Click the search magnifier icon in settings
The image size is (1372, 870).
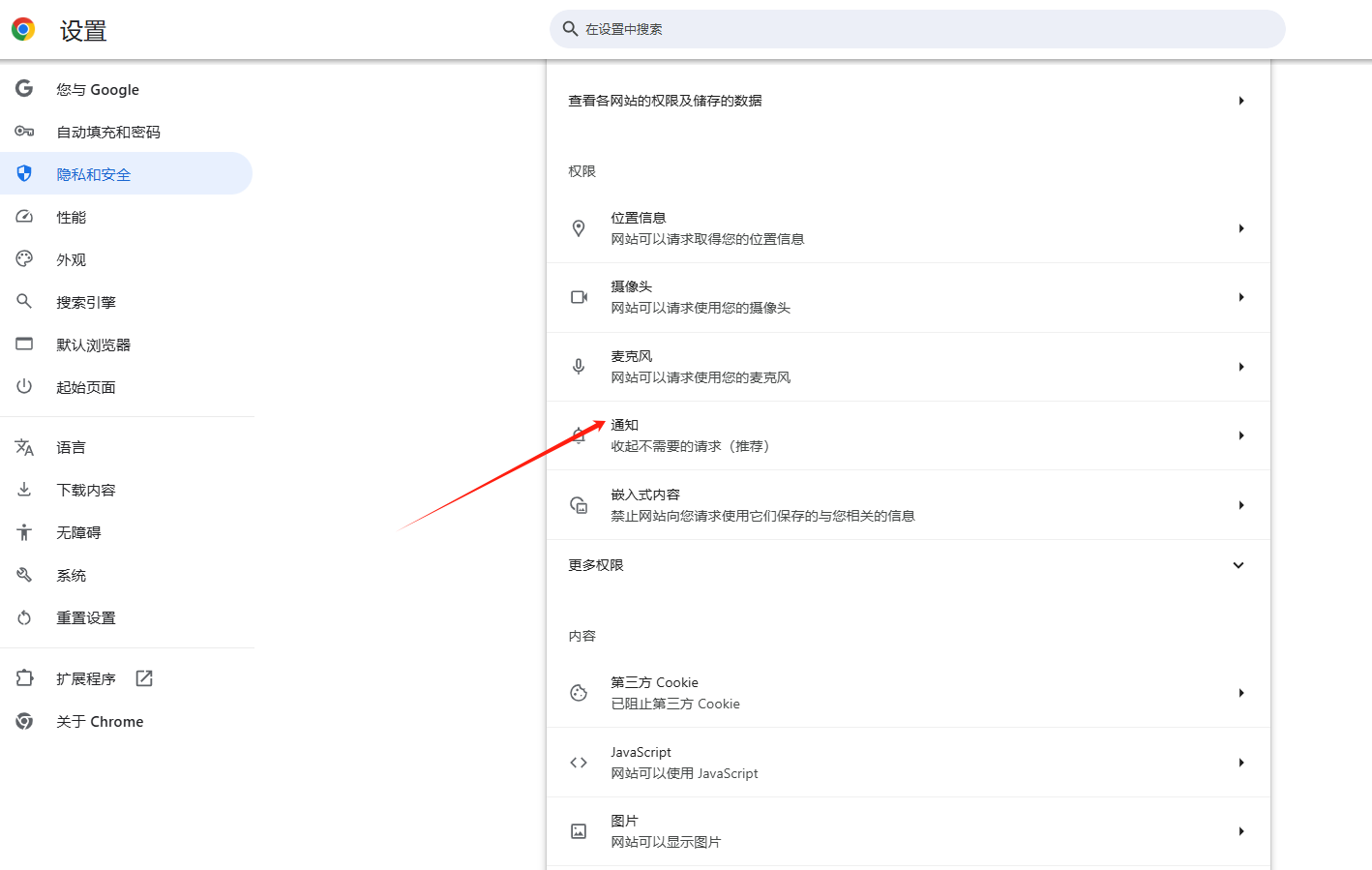tap(570, 29)
